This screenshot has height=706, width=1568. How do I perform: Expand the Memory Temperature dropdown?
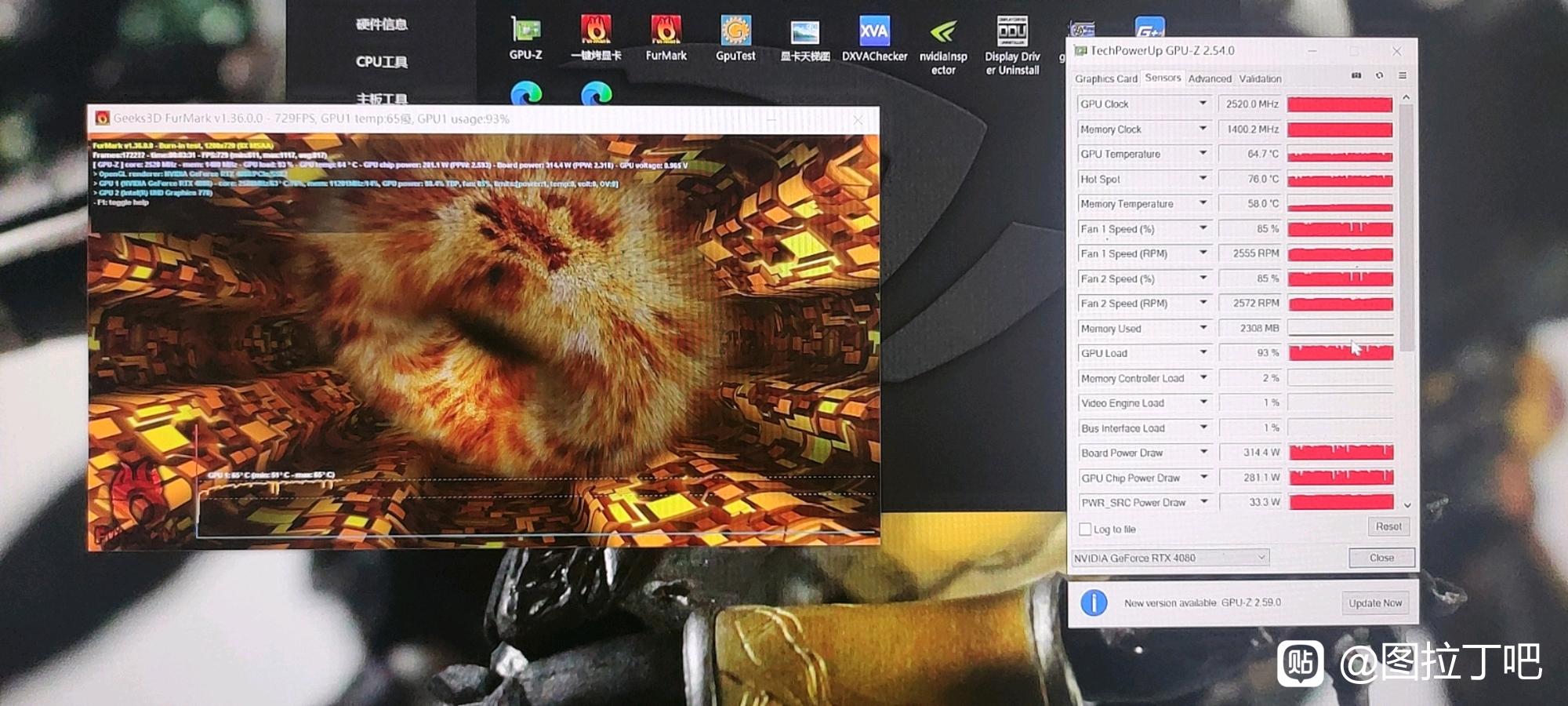pos(1203,203)
